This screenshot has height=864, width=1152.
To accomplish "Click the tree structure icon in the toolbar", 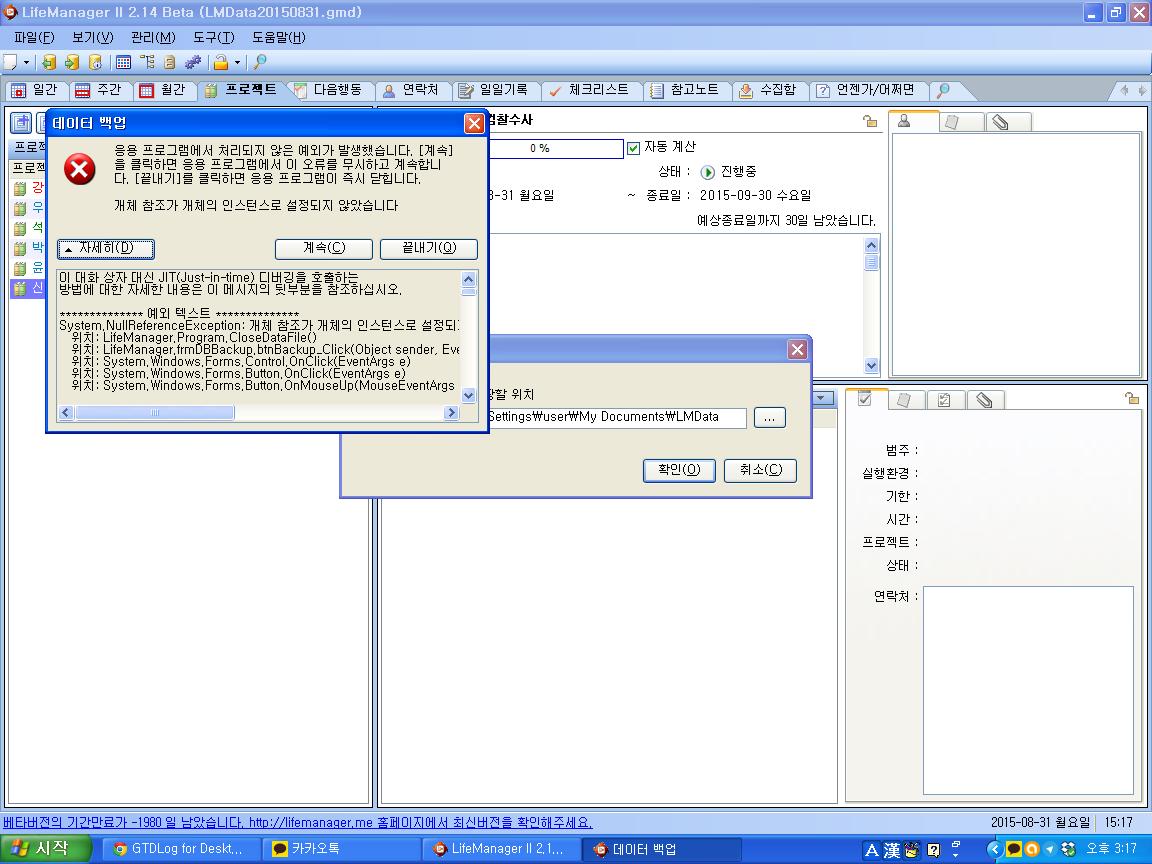I will 147,62.
